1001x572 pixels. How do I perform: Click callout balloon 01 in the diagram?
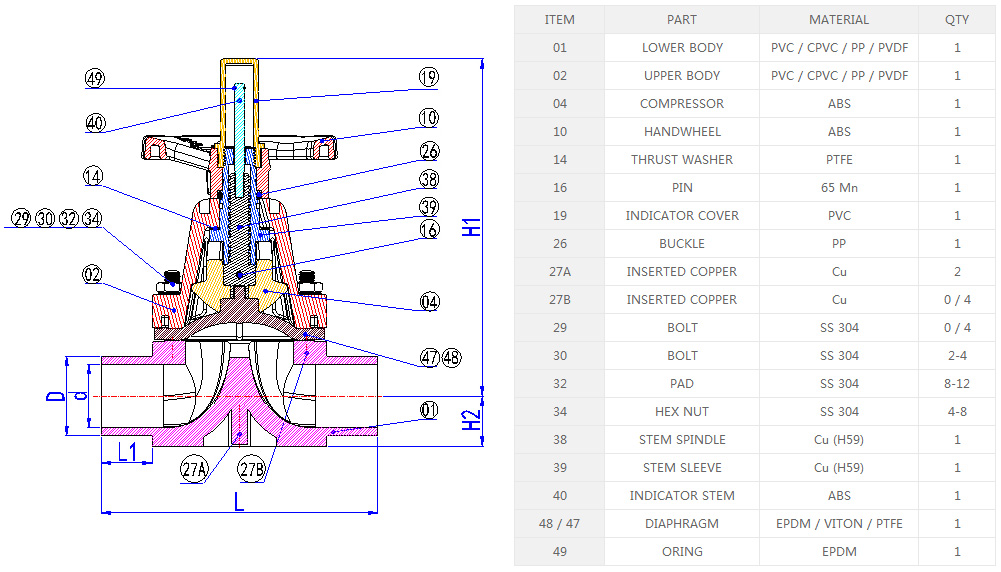(x=428, y=409)
